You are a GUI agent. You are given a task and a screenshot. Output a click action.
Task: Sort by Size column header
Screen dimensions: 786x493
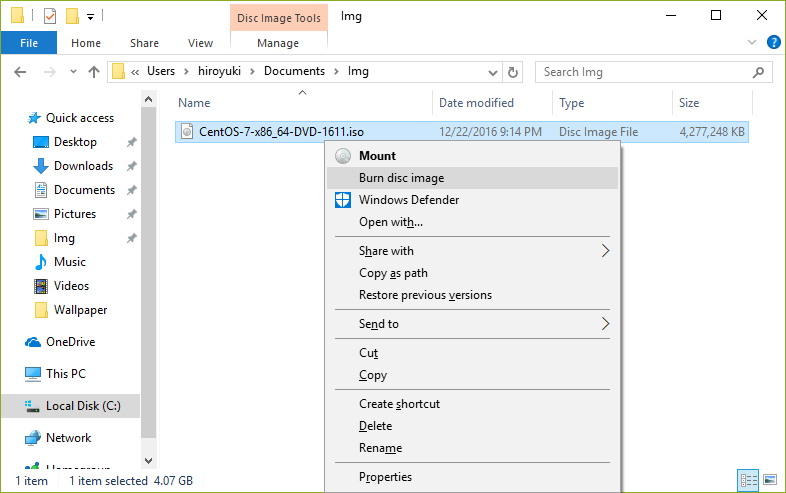tap(712, 103)
